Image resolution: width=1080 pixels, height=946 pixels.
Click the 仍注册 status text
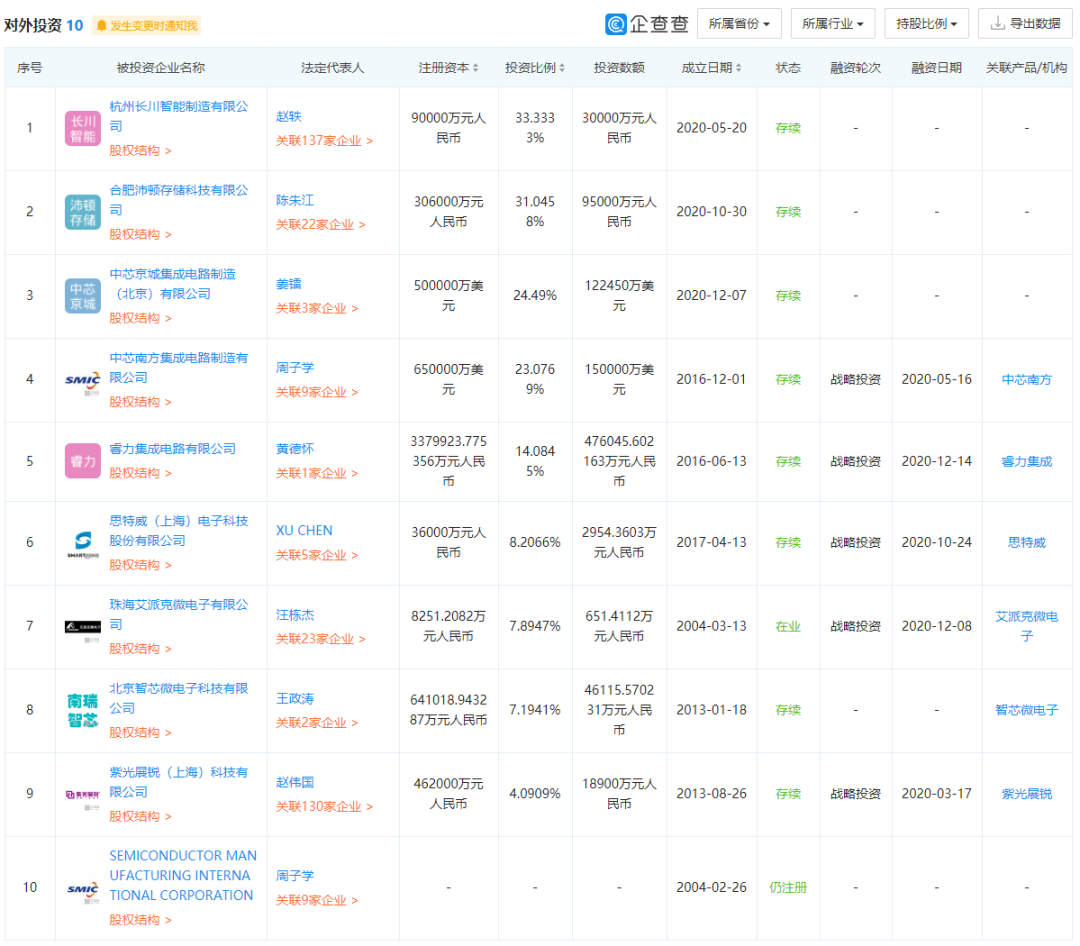click(x=788, y=887)
